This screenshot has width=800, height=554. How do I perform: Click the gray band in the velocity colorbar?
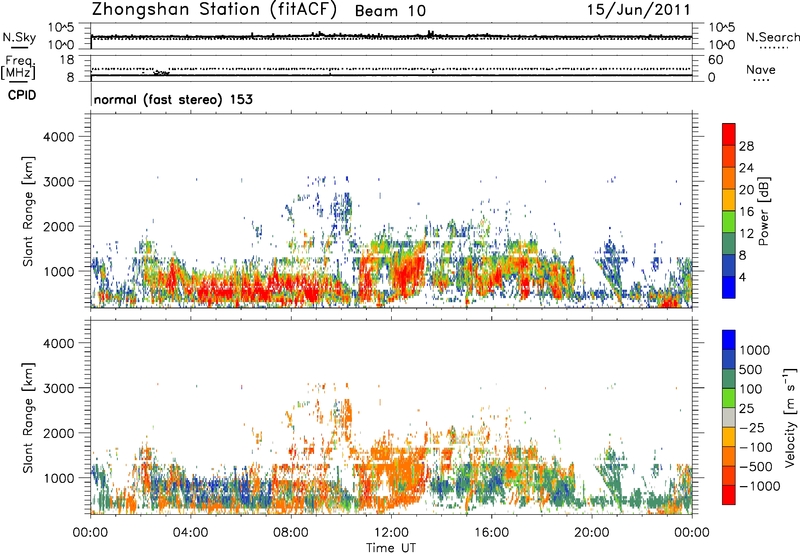[729, 417]
